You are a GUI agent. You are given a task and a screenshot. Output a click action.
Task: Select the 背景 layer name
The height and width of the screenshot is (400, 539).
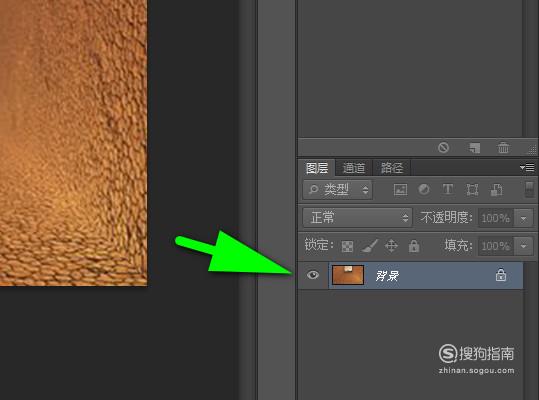point(387,276)
